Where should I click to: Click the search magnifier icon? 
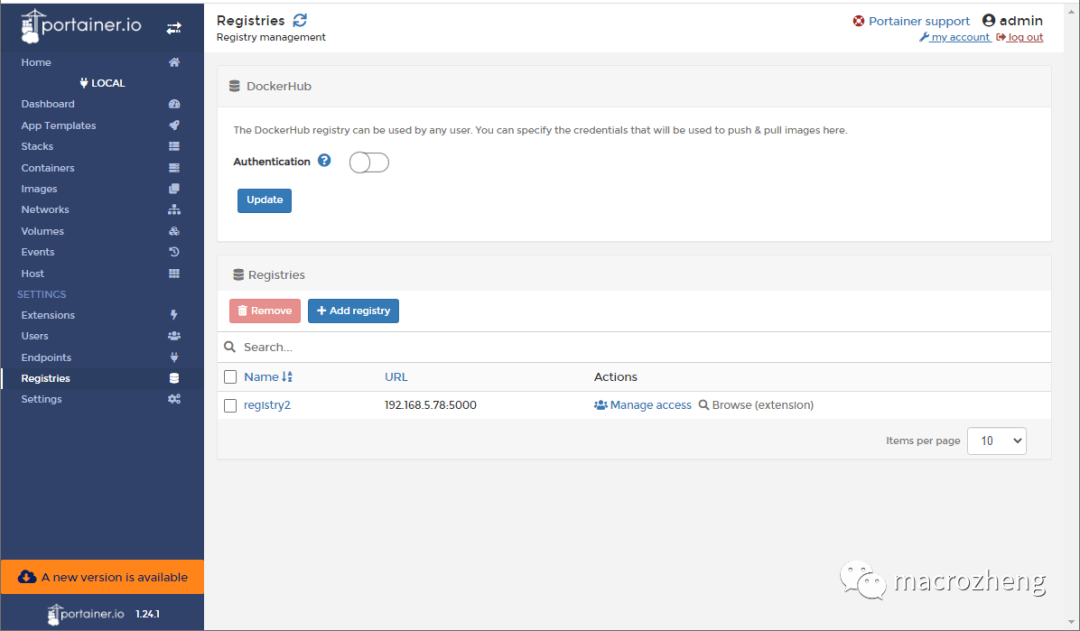(x=230, y=346)
